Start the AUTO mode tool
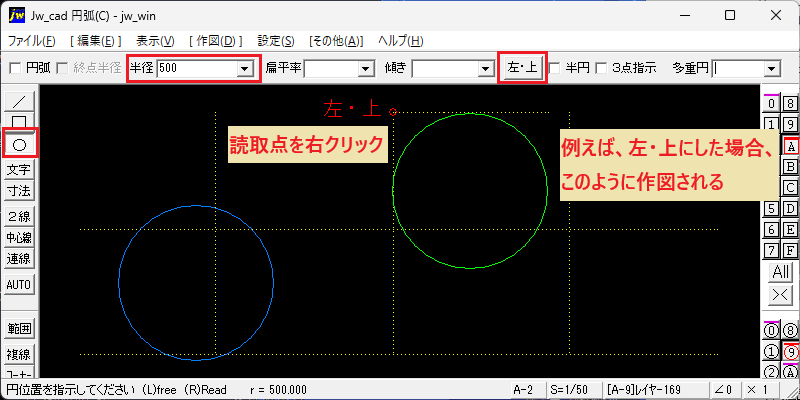The width and height of the screenshot is (800, 400). pyautogui.click(x=19, y=285)
